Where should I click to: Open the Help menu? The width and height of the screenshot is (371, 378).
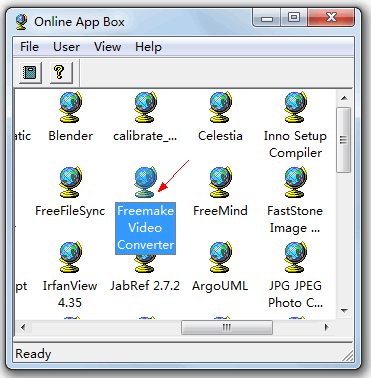(x=148, y=47)
